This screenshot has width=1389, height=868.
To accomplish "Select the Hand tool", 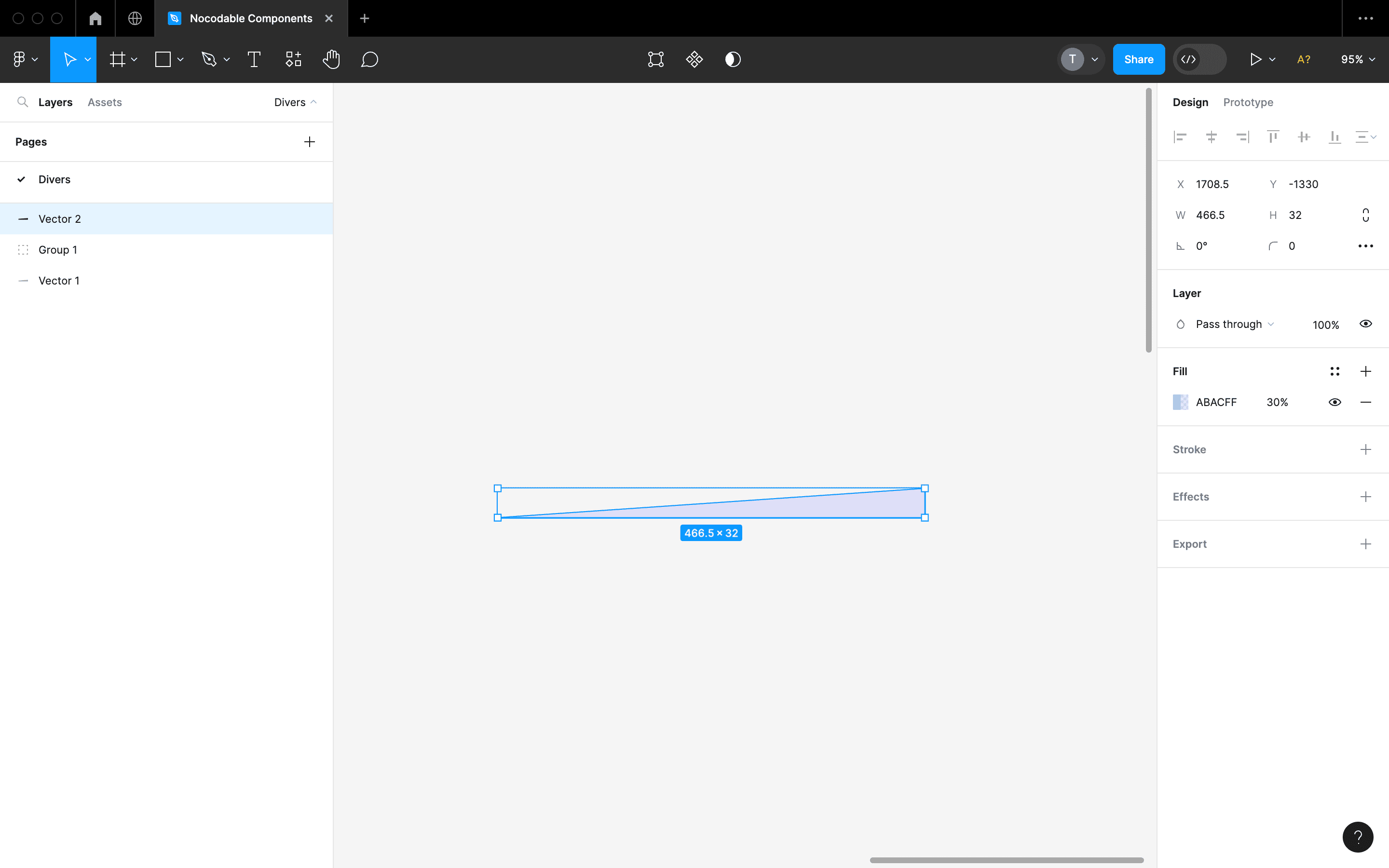I will [331, 59].
